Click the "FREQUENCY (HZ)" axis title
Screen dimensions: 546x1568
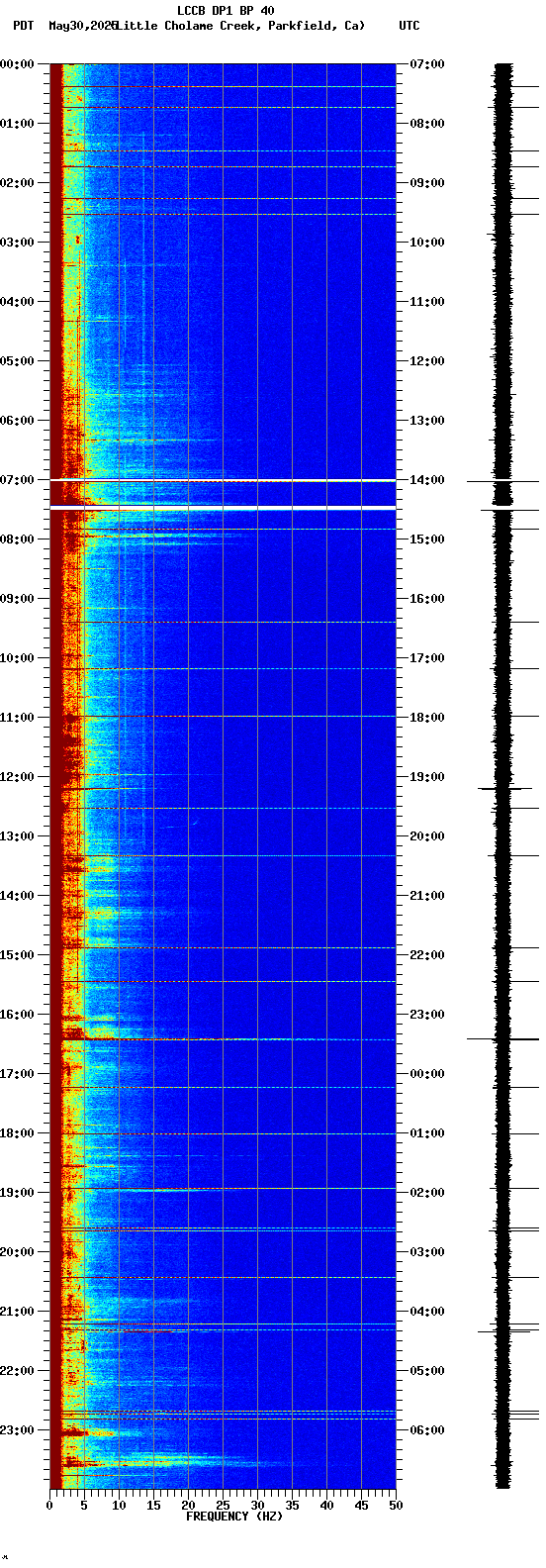point(234,1517)
